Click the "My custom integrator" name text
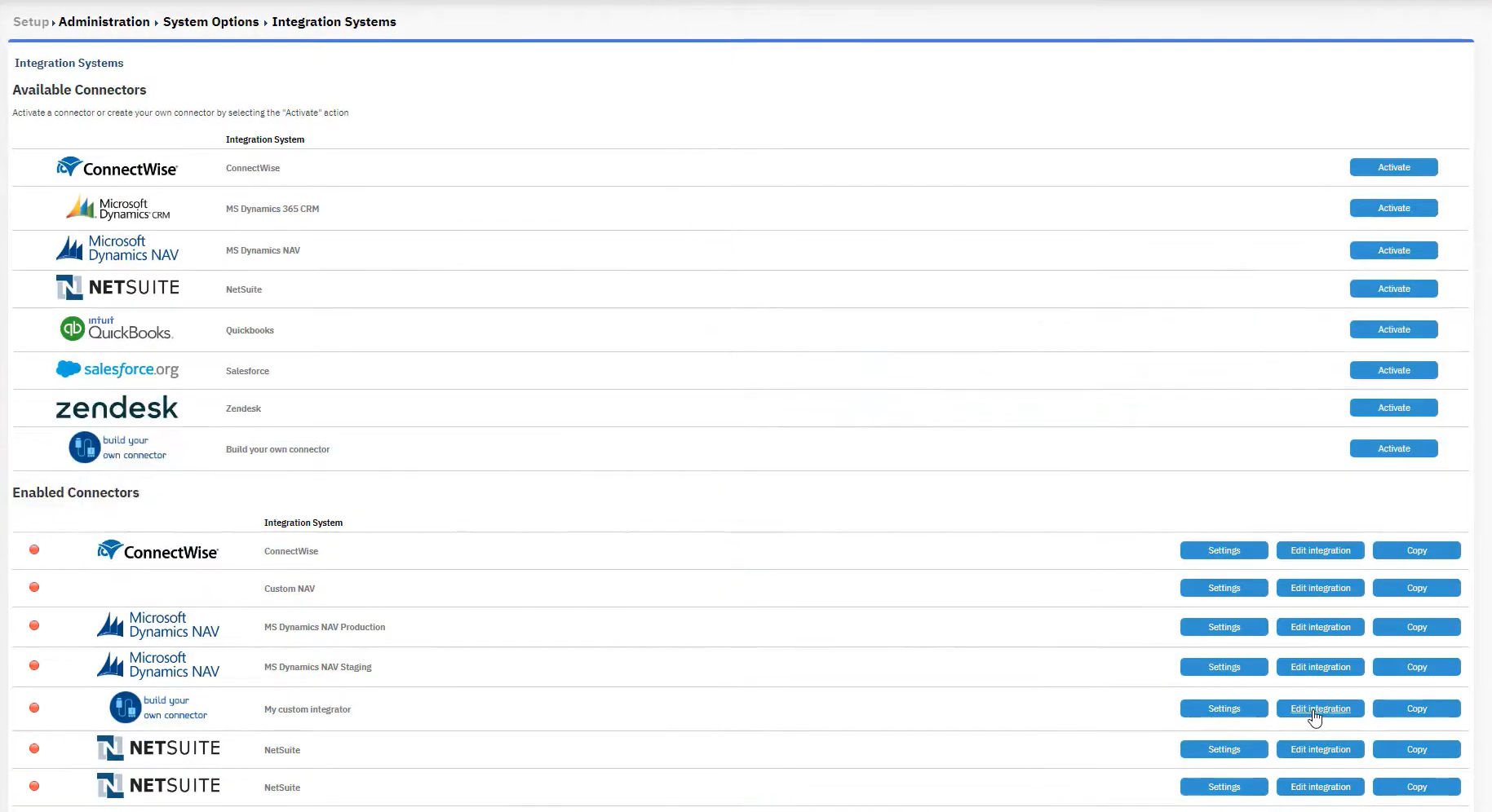Screen dimensions: 1492x812 [308, 709]
